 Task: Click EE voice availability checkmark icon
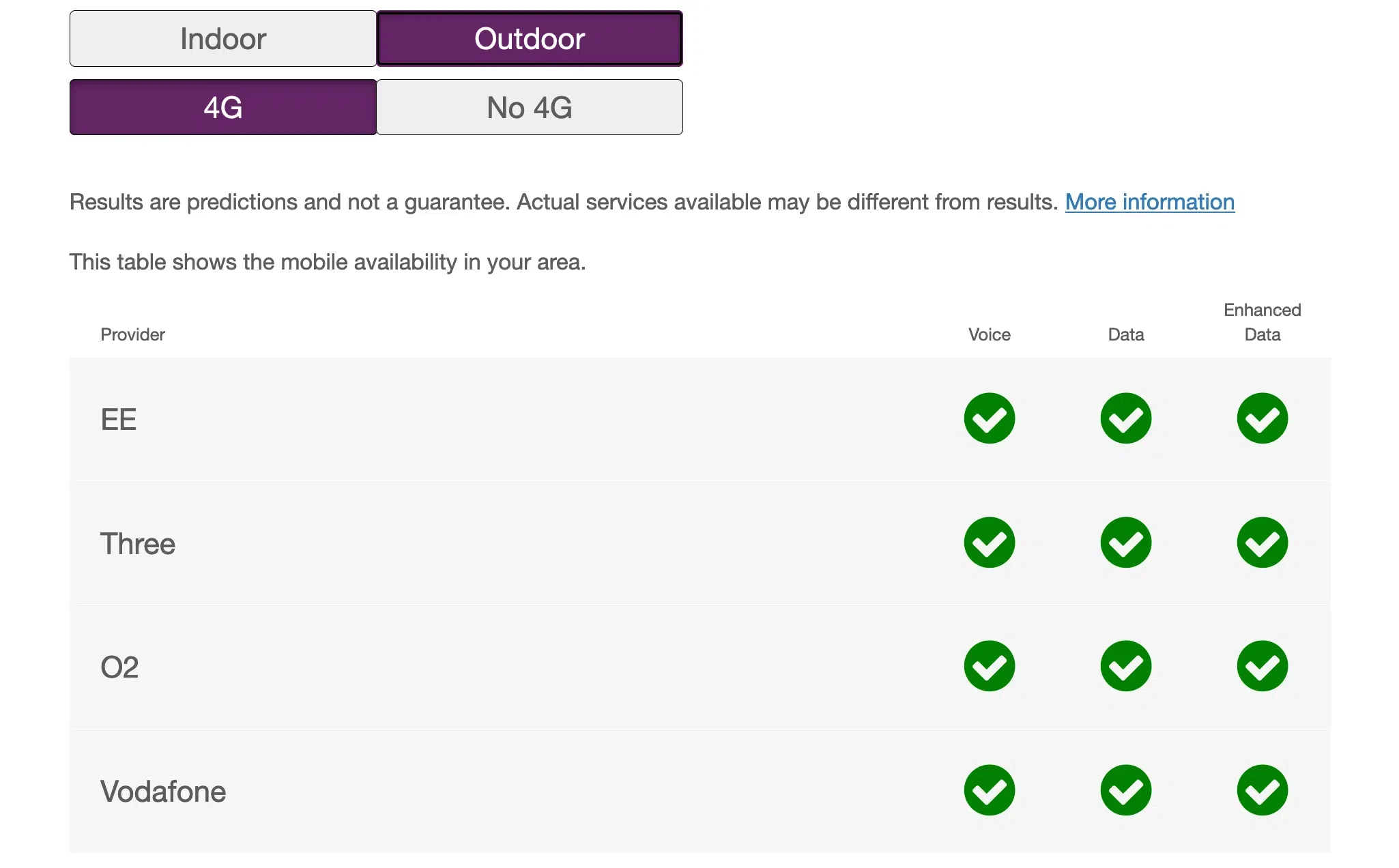[989, 418]
